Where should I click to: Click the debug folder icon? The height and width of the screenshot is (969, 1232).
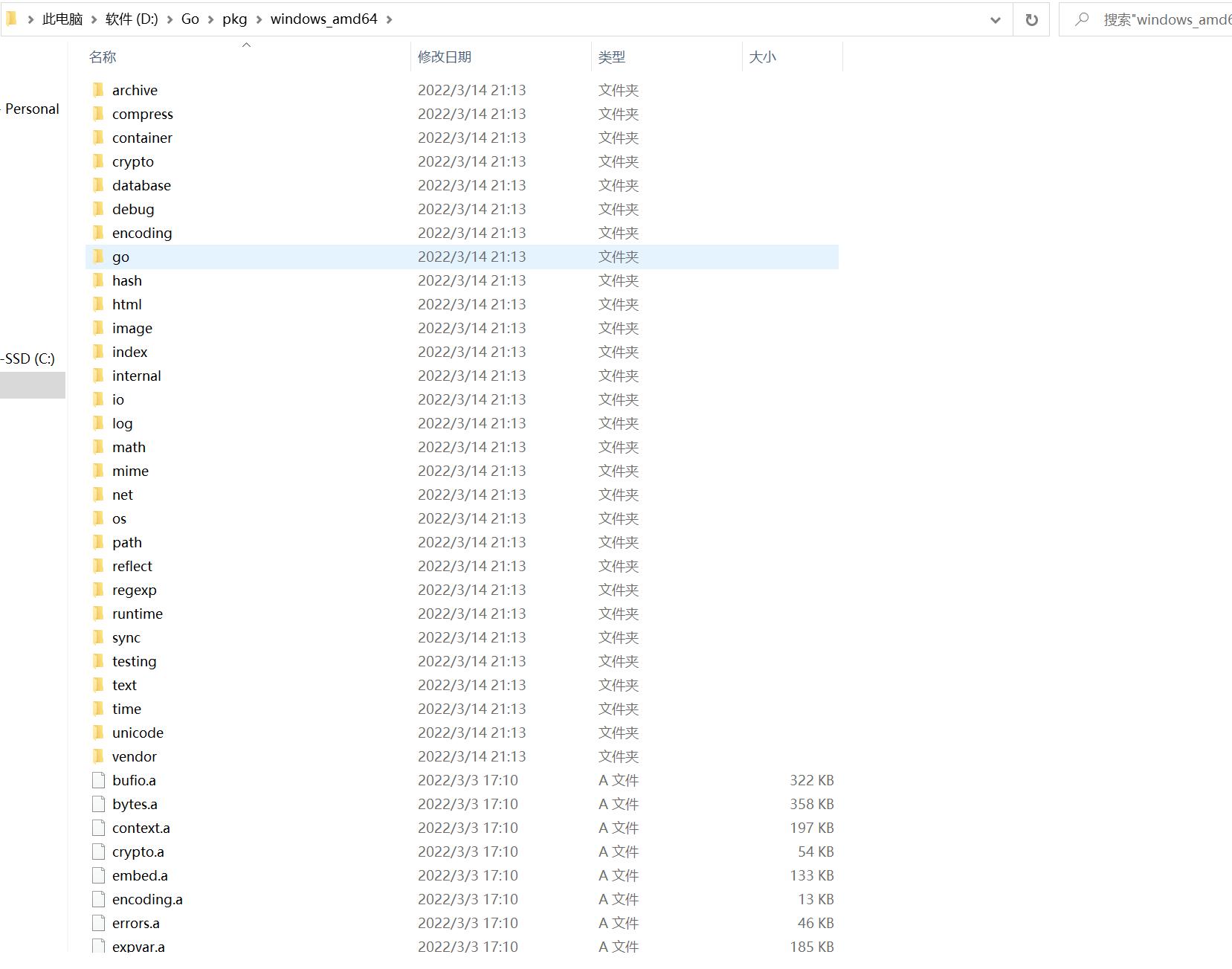point(98,209)
